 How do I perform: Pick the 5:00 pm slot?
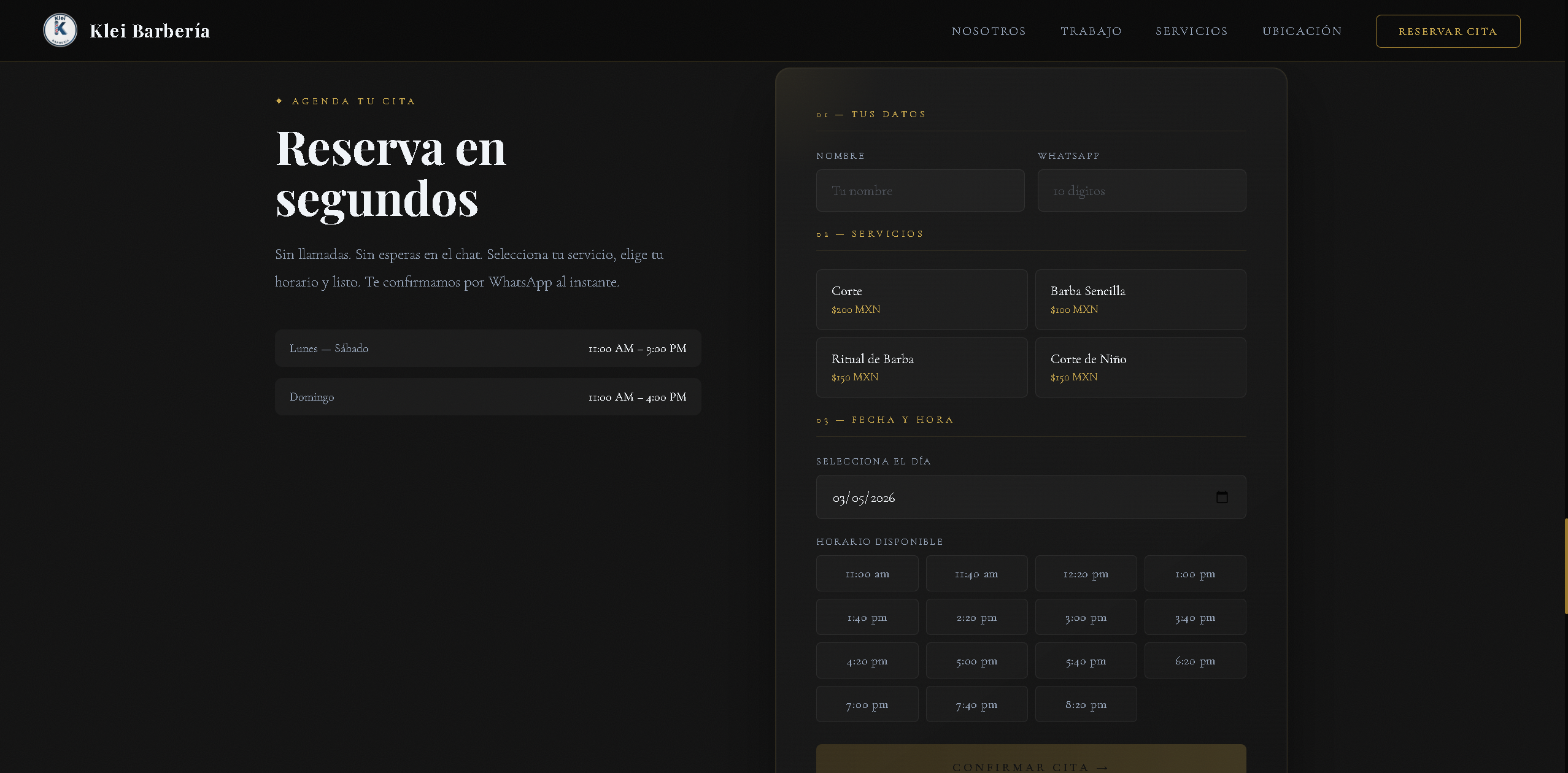coord(976,661)
